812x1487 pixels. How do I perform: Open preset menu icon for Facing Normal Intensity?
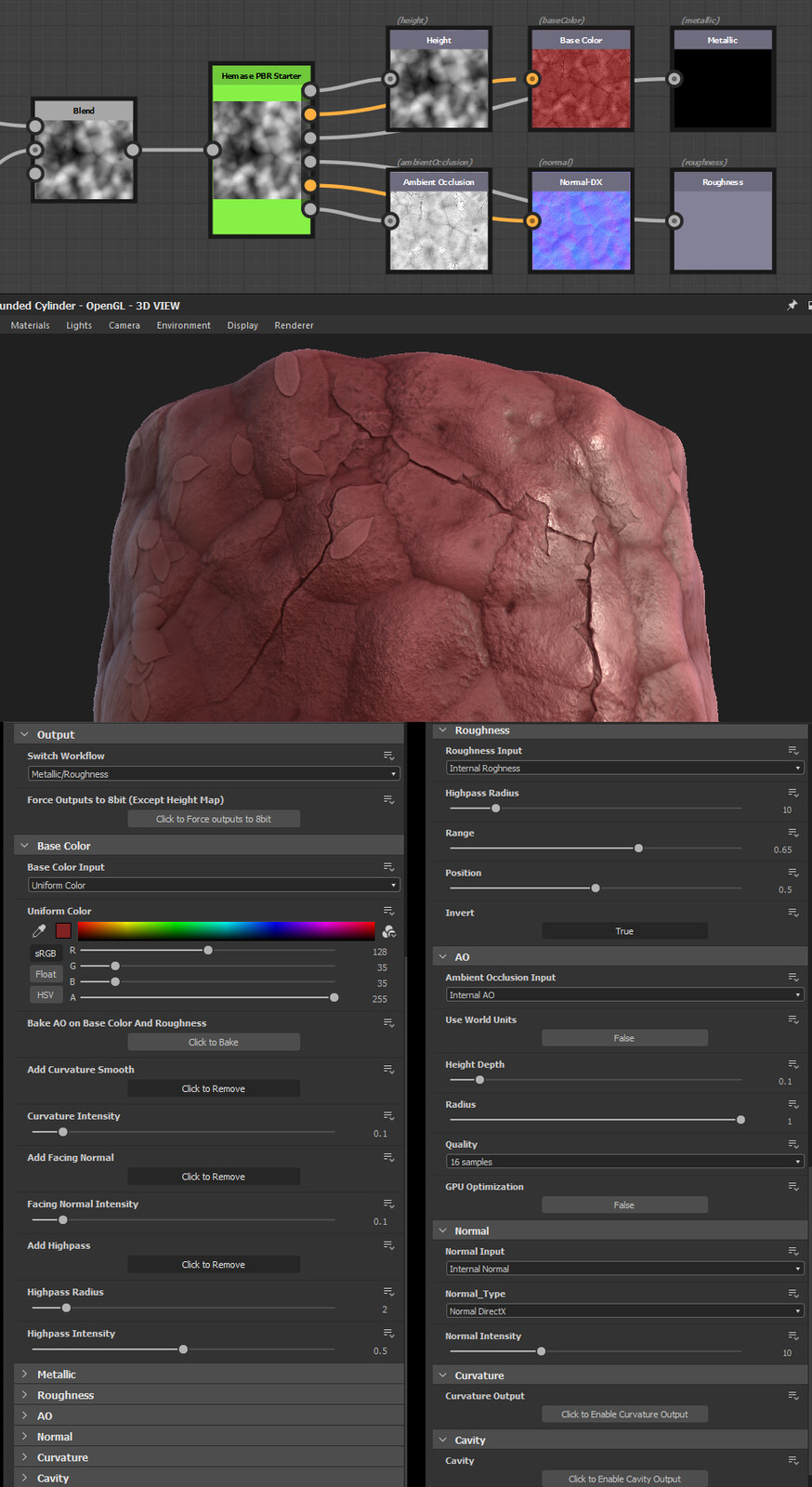pyautogui.click(x=388, y=1204)
